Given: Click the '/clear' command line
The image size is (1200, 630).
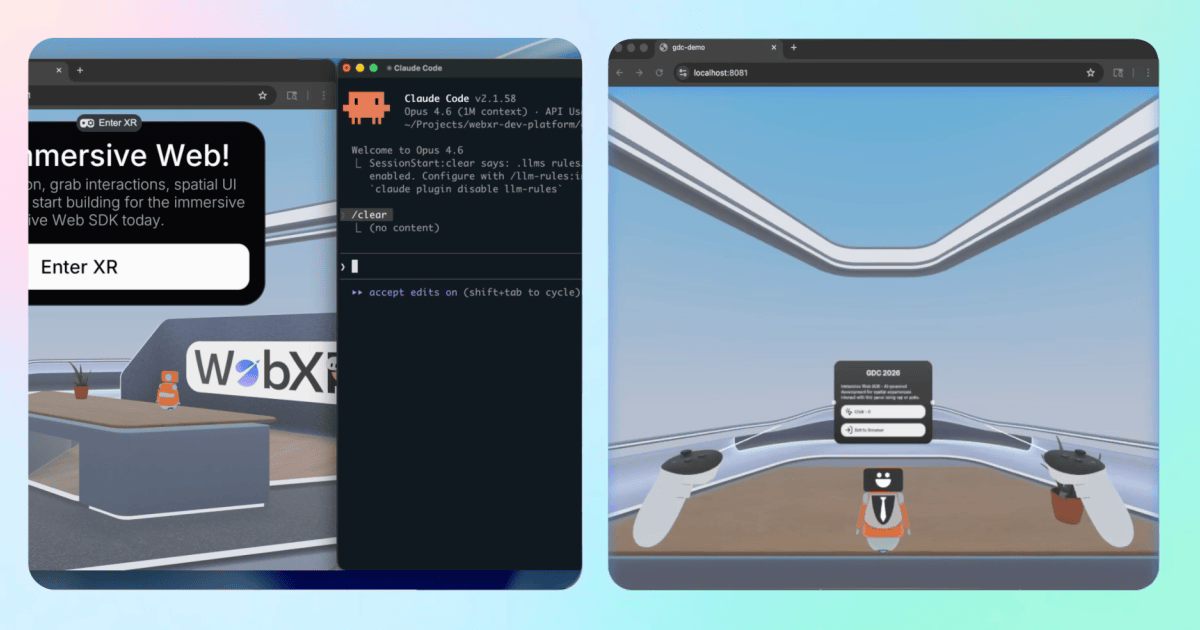Looking at the screenshot, I should click(x=366, y=215).
